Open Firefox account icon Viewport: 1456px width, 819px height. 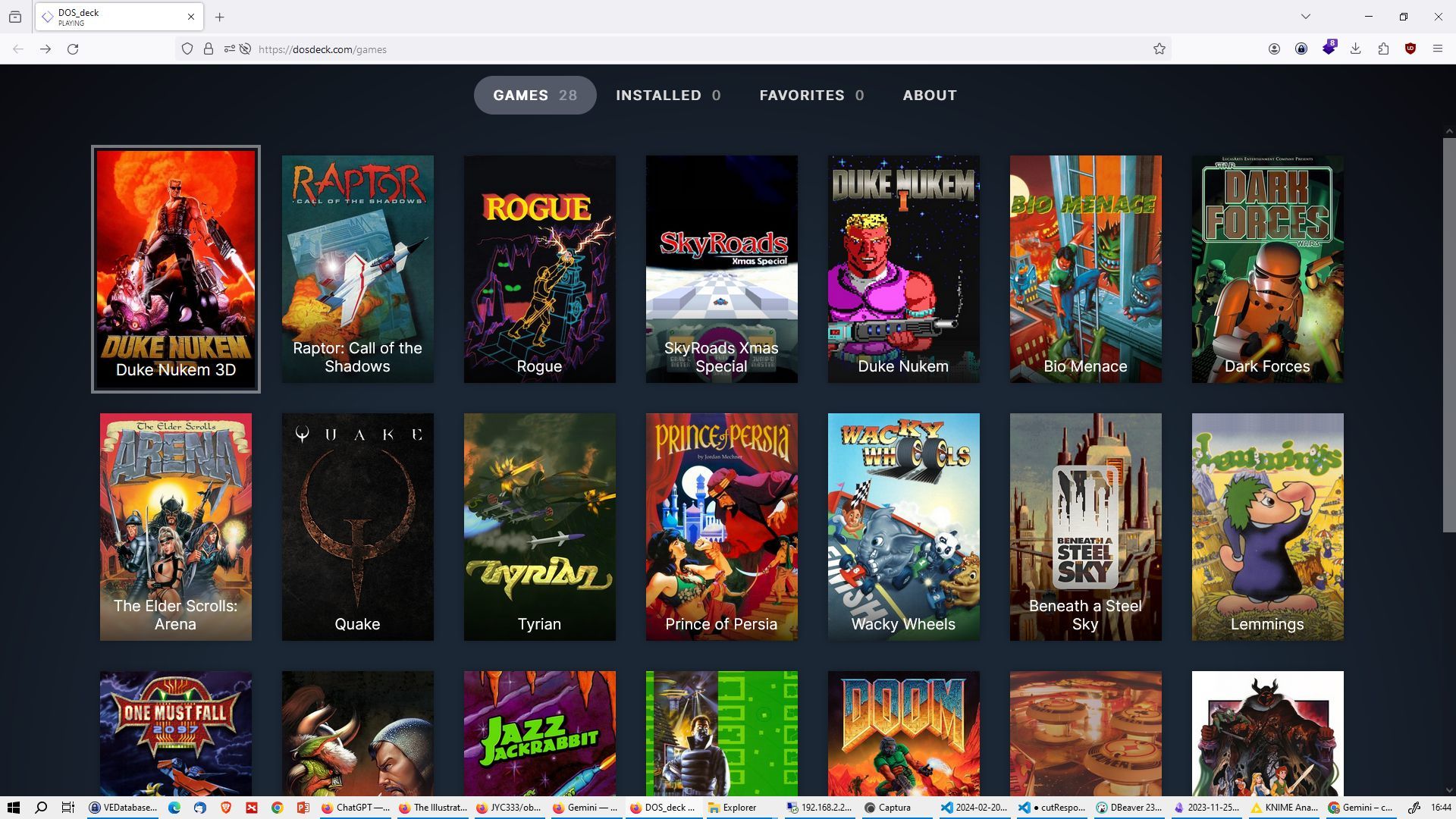click(1274, 49)
